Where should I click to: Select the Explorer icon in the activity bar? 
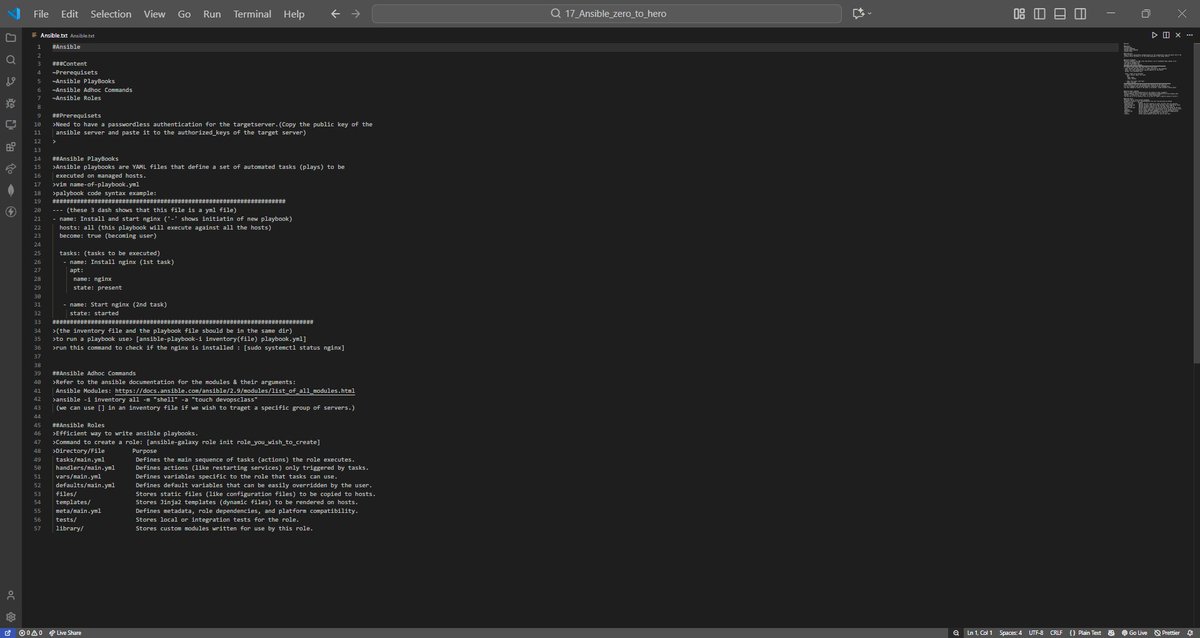coord(10,38)
